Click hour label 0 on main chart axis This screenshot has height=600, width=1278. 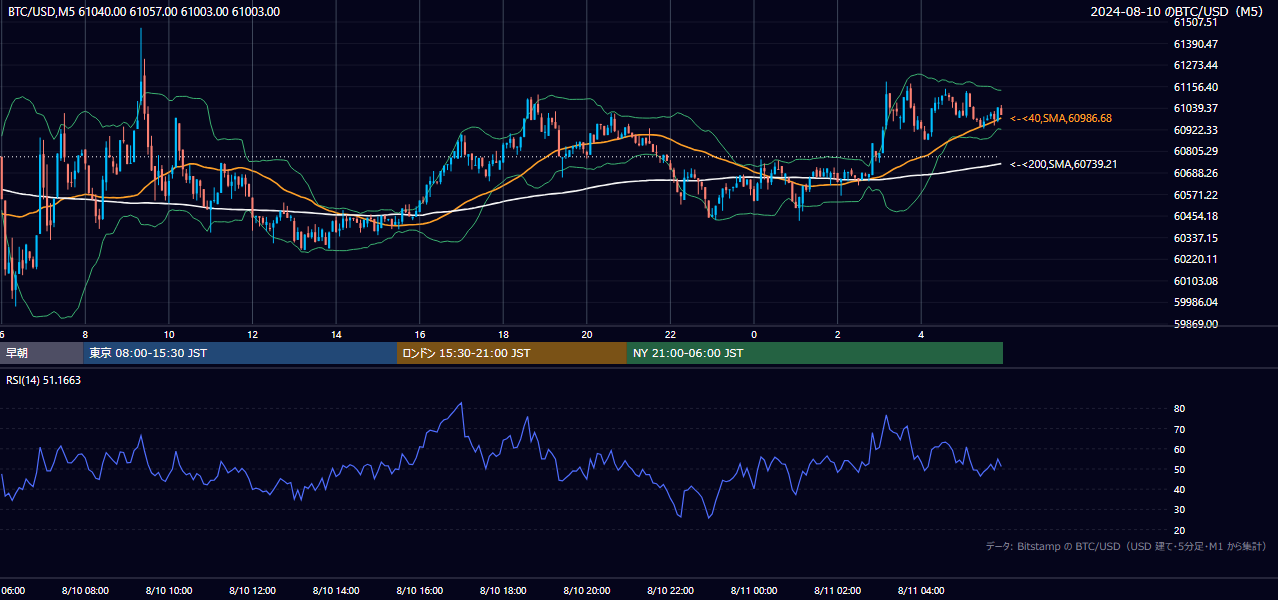pos(754,335)
